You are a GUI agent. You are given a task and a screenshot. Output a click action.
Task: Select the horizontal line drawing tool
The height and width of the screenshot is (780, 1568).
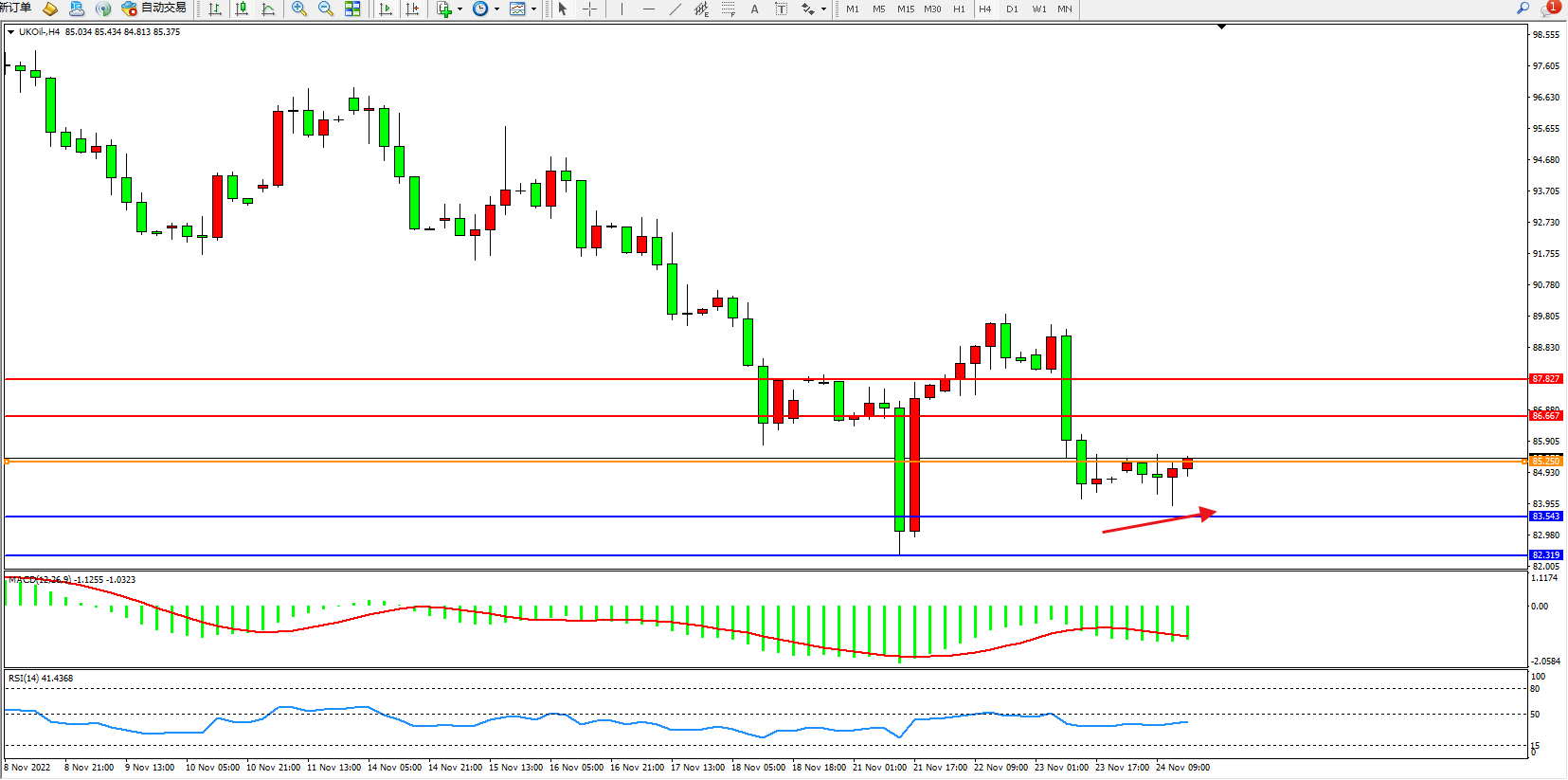tap(648, 9)
